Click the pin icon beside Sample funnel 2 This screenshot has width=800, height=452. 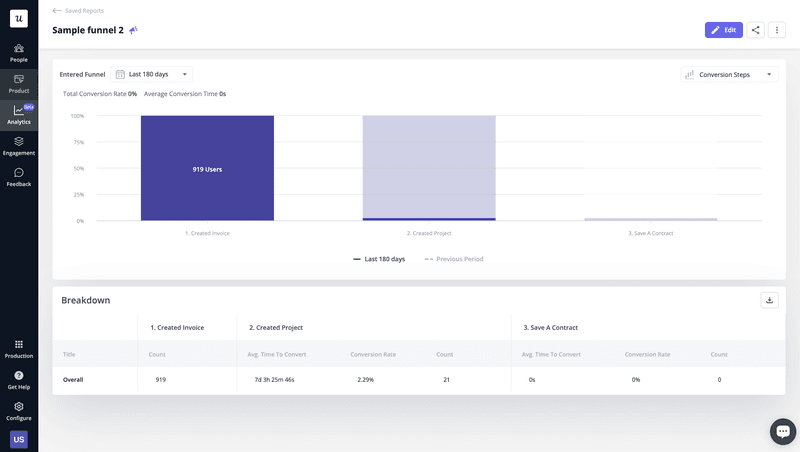(x=133, y=30)
